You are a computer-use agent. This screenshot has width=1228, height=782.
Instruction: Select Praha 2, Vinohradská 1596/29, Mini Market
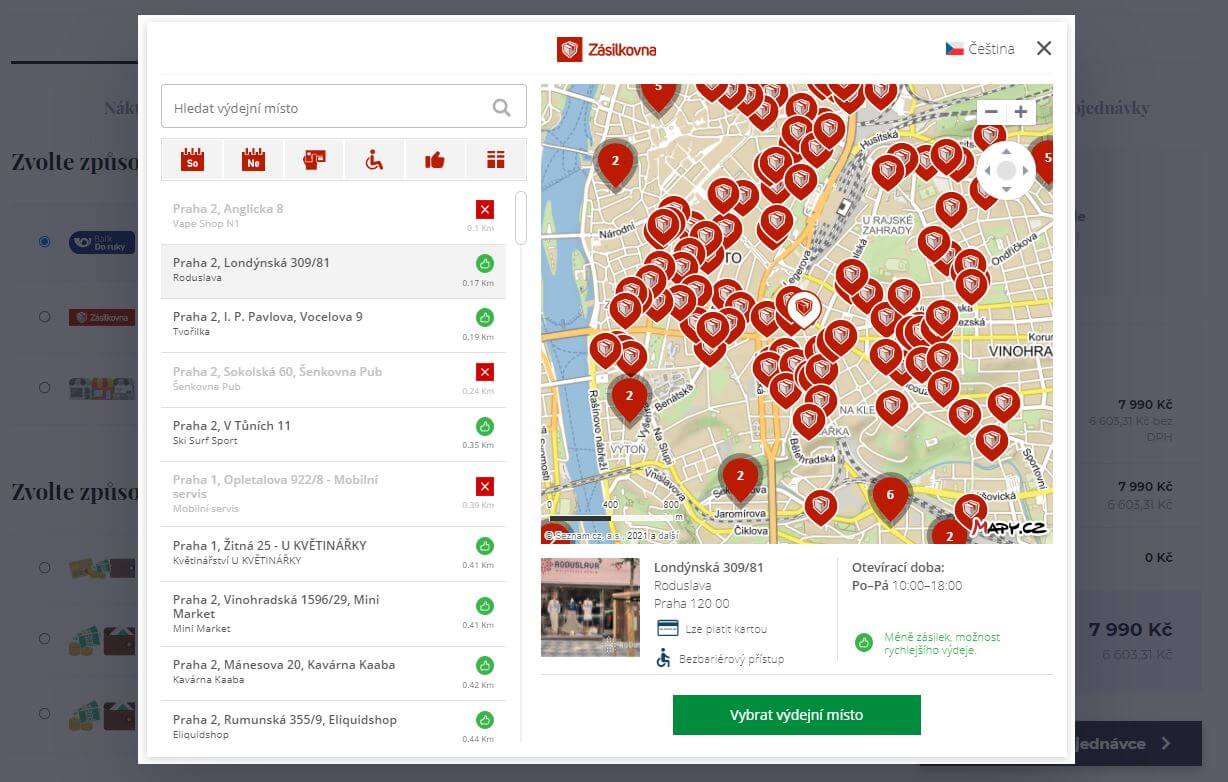(x=333, y=614)
